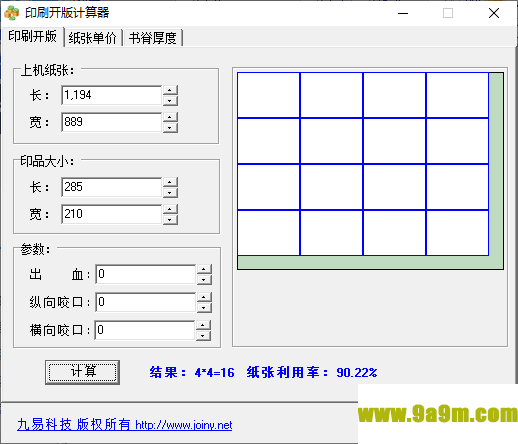Increase the 横向咬口 value with up arrow
Screen dimensions: 518x444
(x=203, y=325)
